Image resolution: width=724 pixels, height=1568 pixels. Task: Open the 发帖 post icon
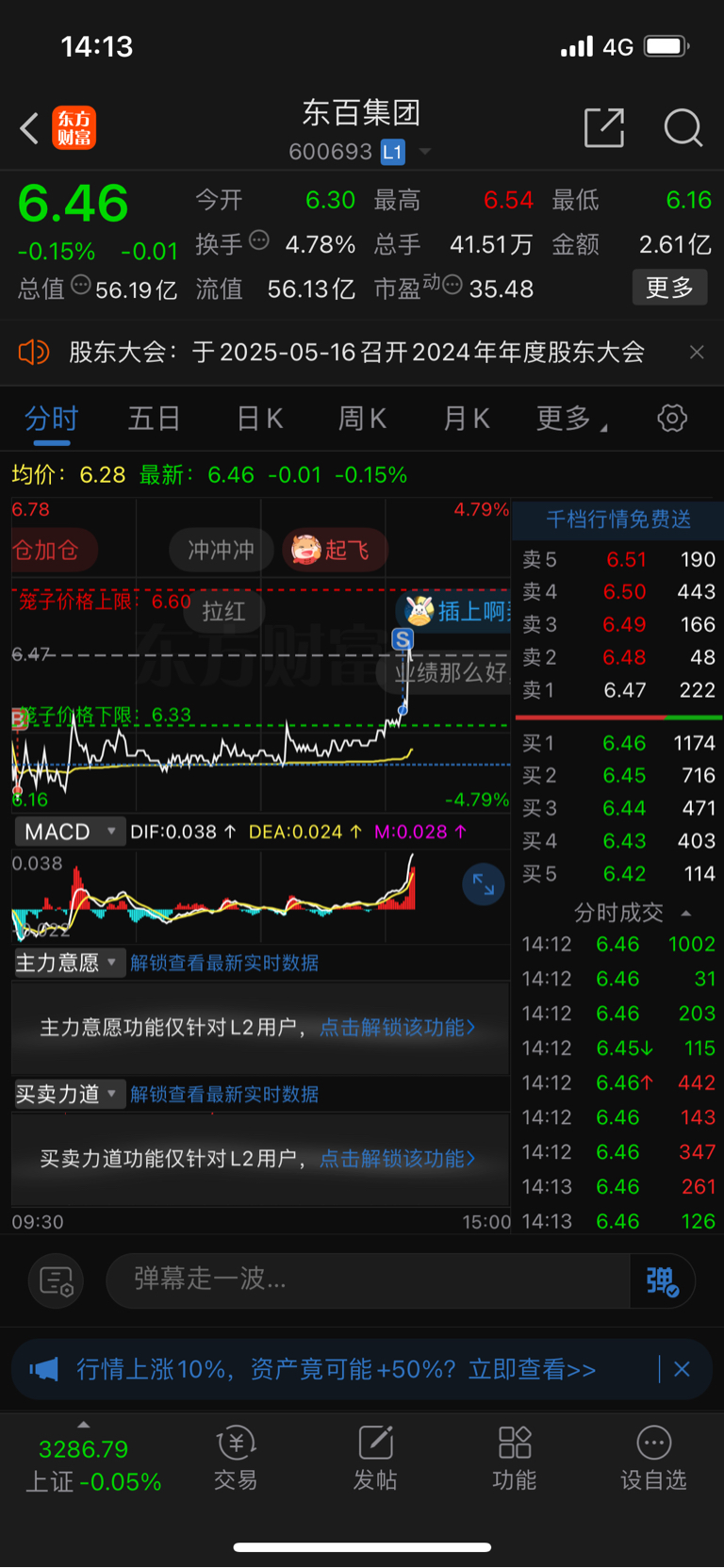coord(375,1458)
